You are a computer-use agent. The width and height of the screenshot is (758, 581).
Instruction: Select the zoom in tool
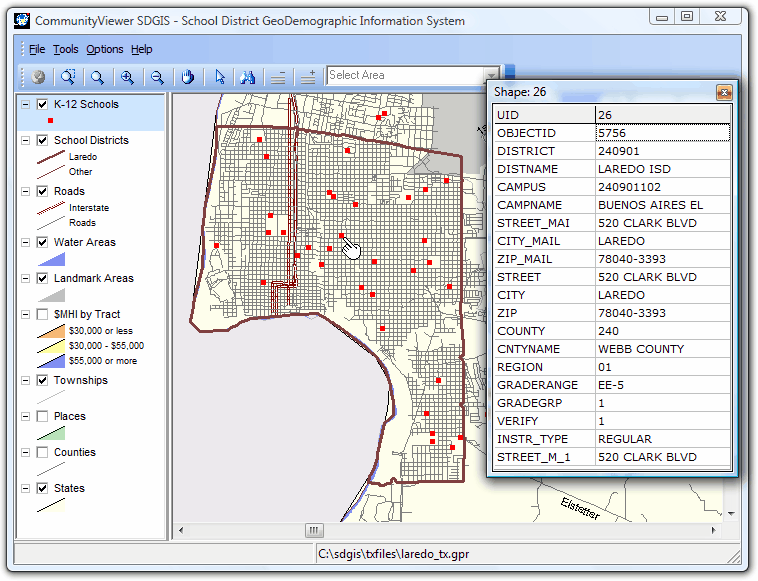(127, 76)
